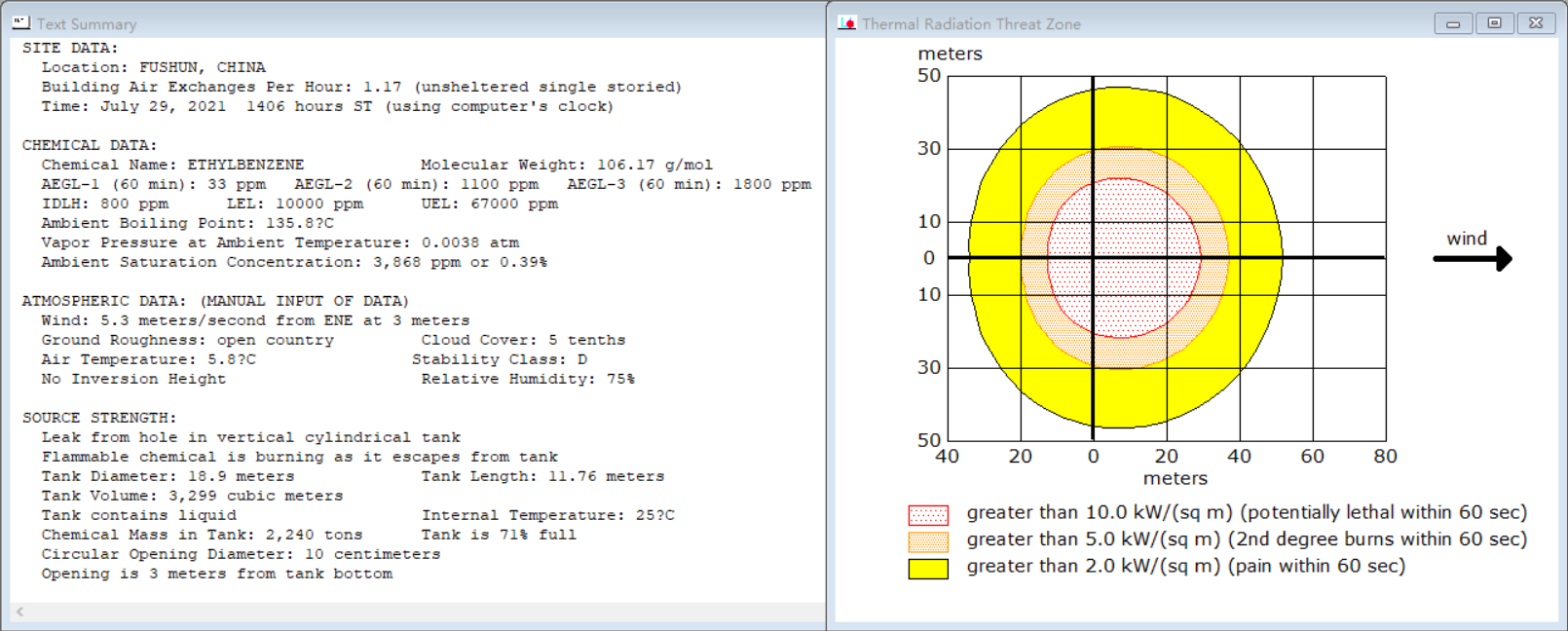Screen dimensions: 1568x631
Task: Click the left arrow of Text Summary scrollbar
Action: pos(19,612)
